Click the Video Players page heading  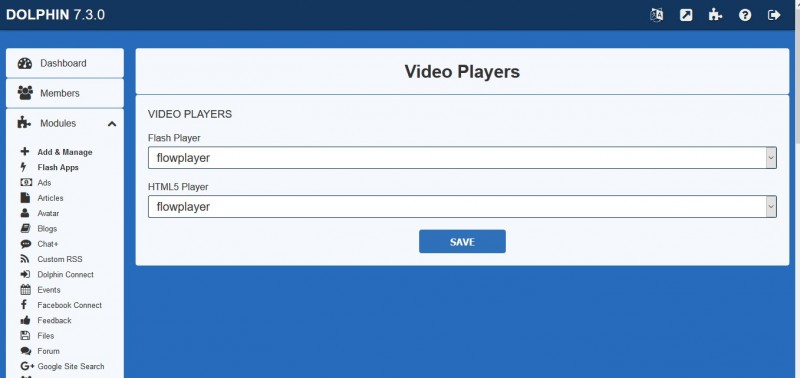(462, 72)
